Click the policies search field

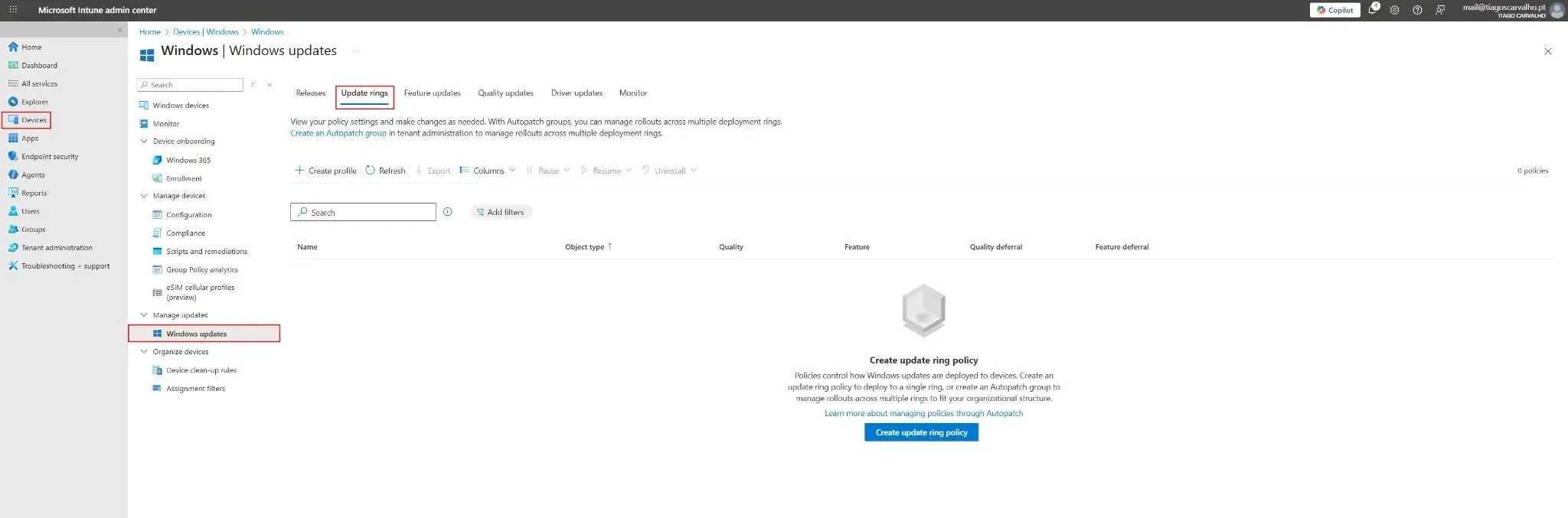click(x=363, y=213)
